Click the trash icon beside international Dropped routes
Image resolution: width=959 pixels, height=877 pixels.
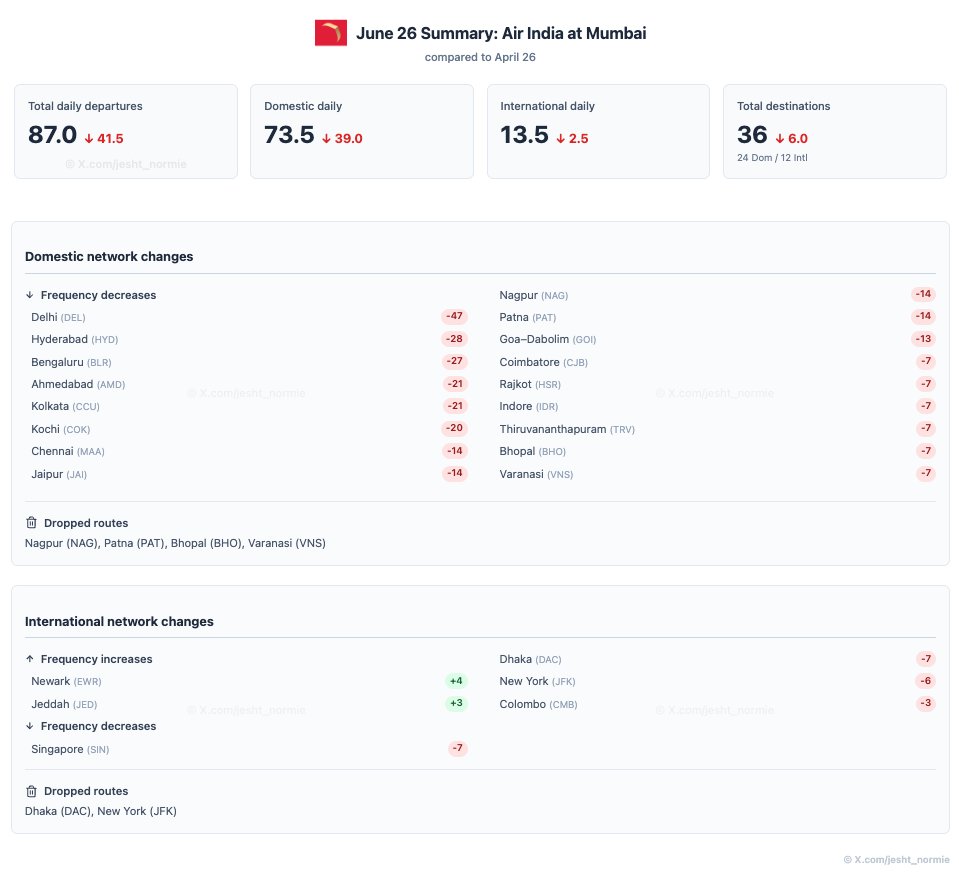[31, 791]
